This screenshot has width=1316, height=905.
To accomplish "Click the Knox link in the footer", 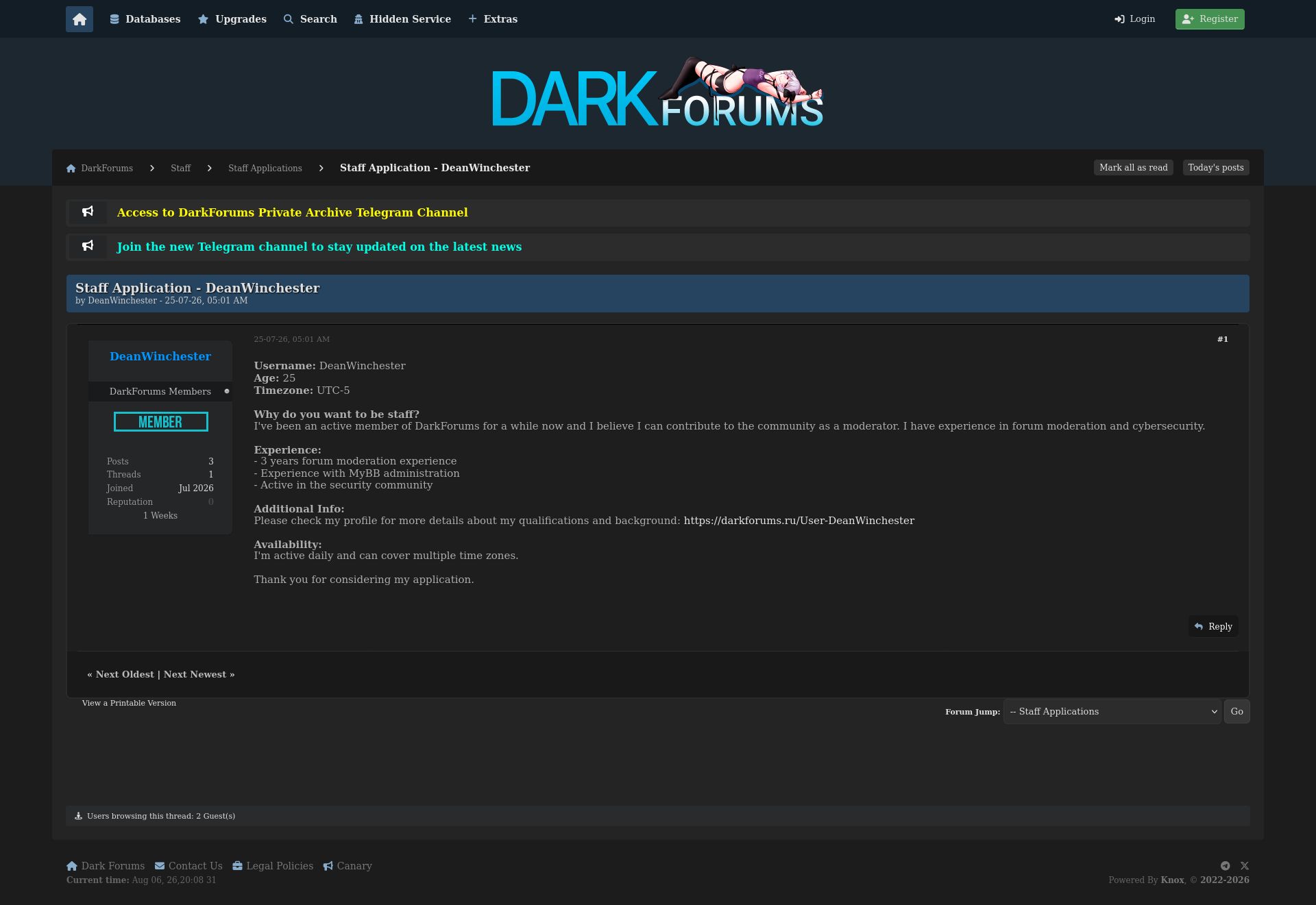I will 1172,880.
